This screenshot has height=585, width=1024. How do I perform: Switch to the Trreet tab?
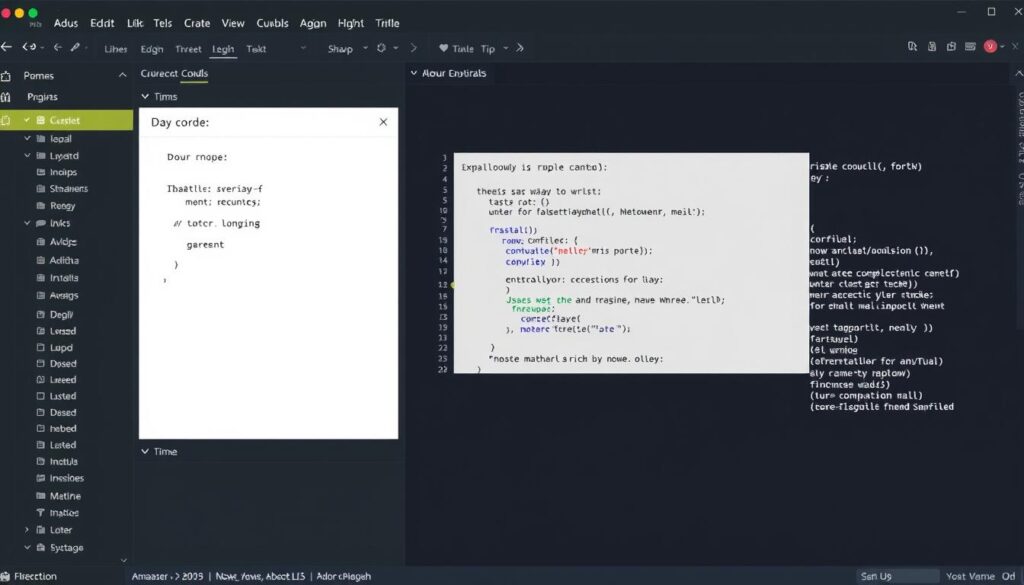tap(188, 49)
